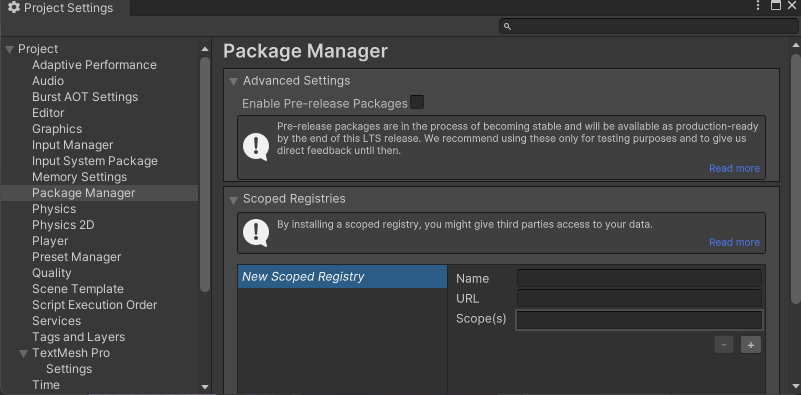Screen dimensions: 801x395
Task: Open Physics 2D settings
Action: (x=63, y=225)
